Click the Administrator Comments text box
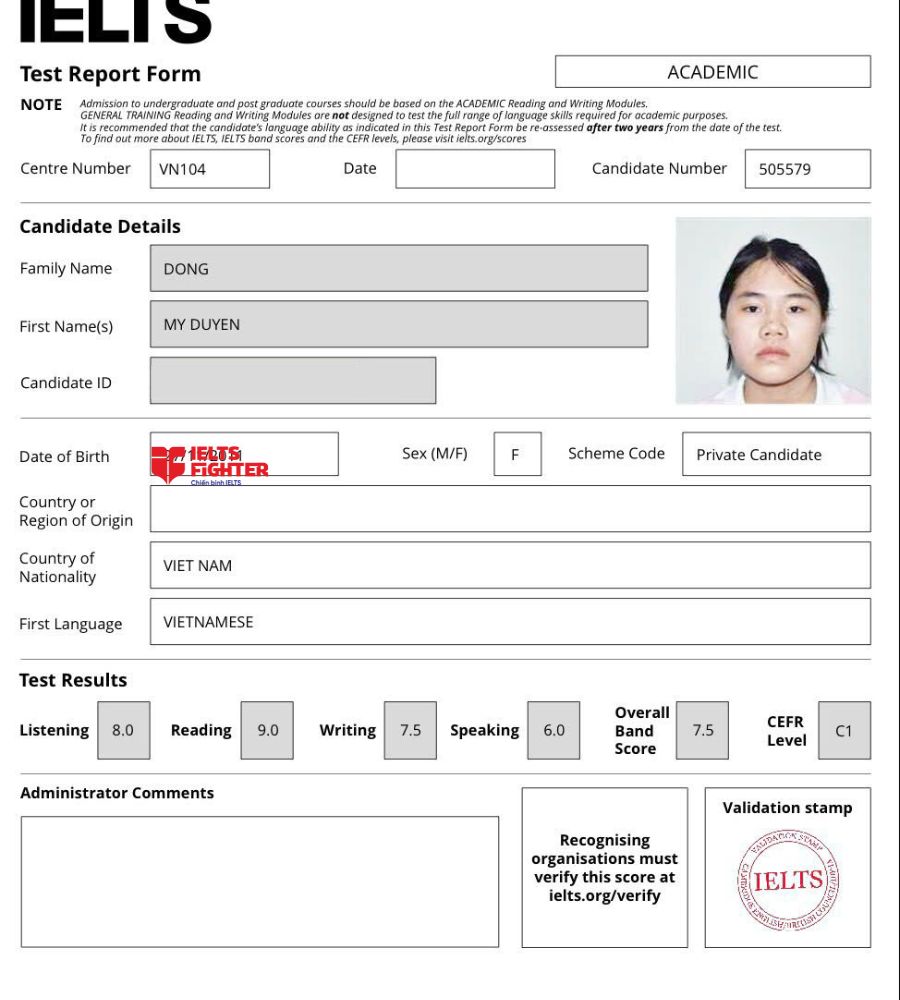 point(260,881)
